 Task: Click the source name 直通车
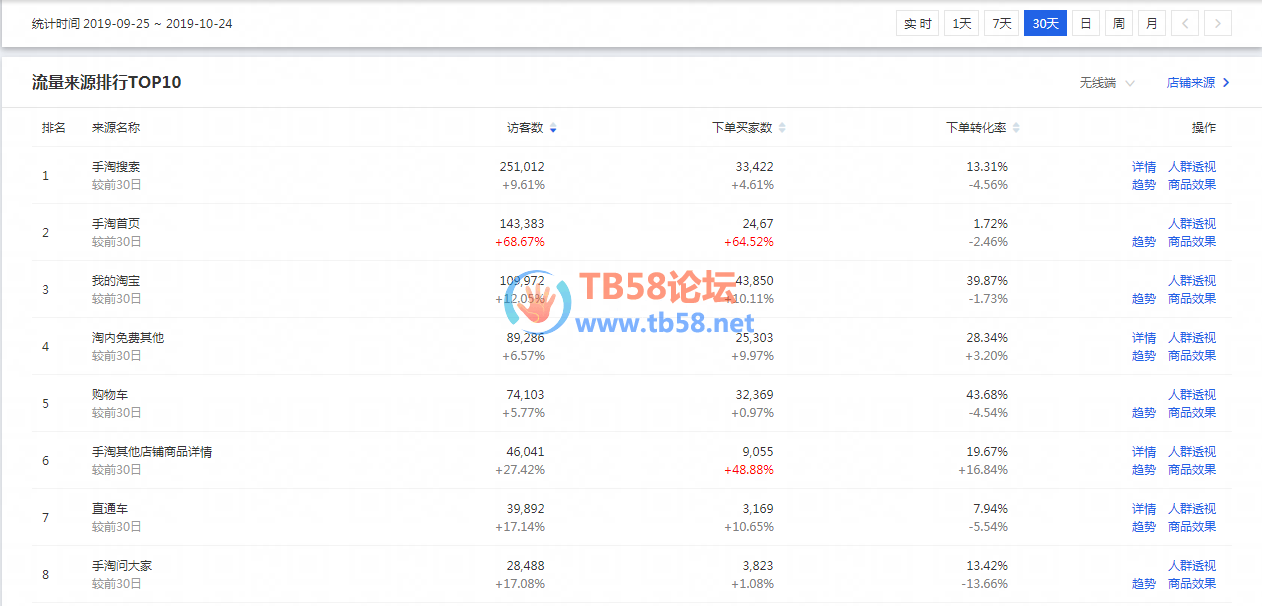tap(110, 509)
